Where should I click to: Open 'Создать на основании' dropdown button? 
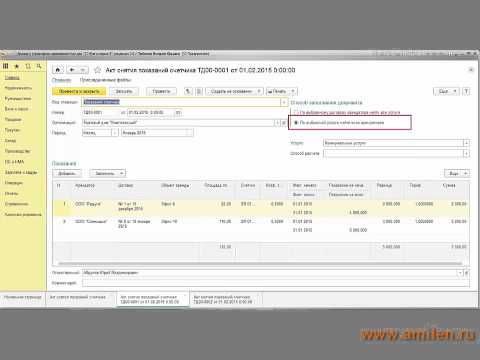click(234, 91)
